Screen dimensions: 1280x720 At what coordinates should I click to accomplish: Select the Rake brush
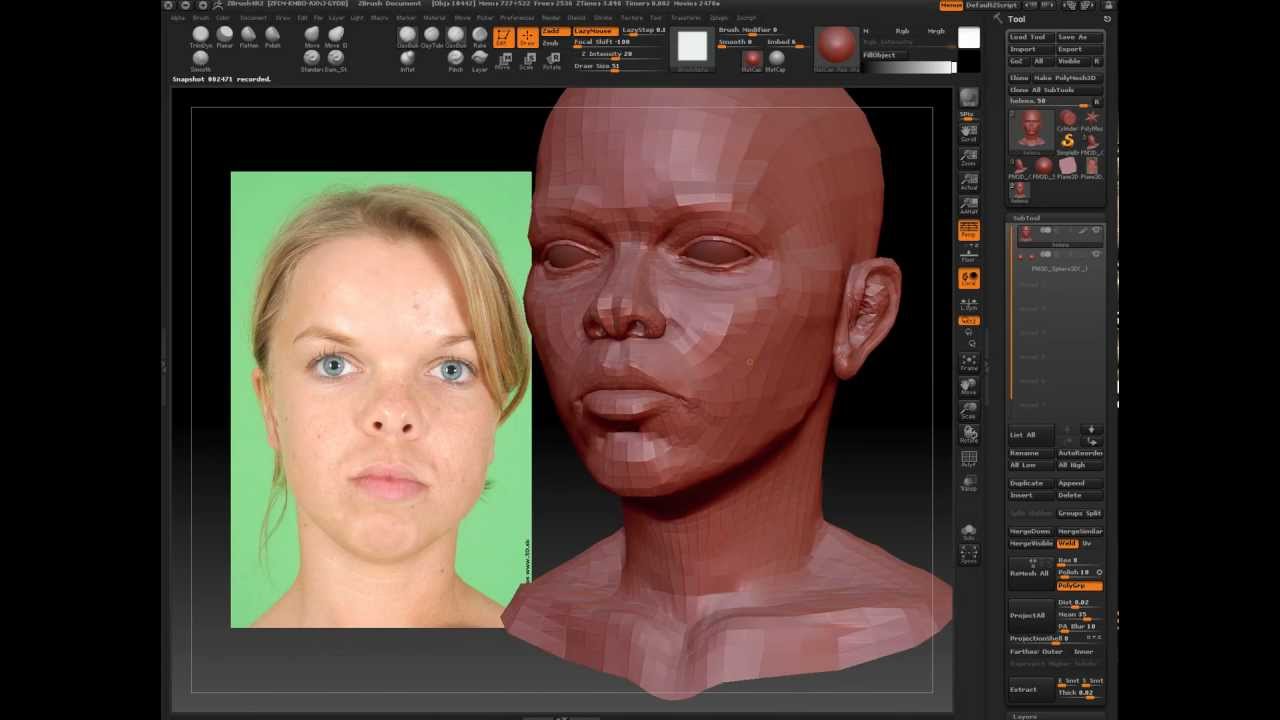pos(480,37)
